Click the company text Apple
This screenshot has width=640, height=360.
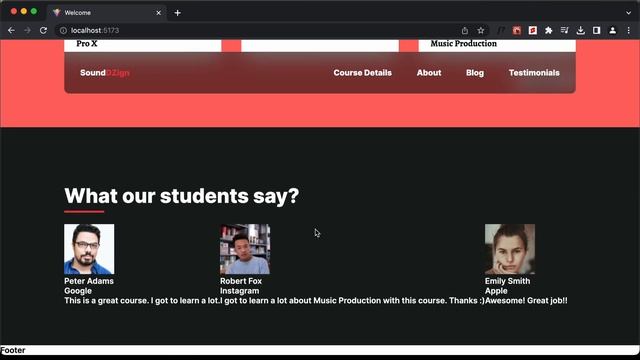(496, 291)
